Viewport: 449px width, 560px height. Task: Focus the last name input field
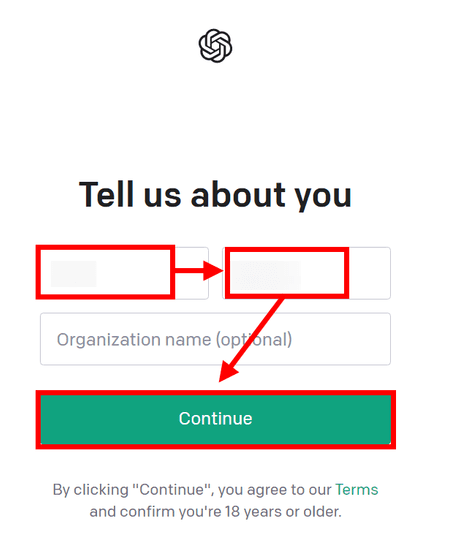coord(306,273)
